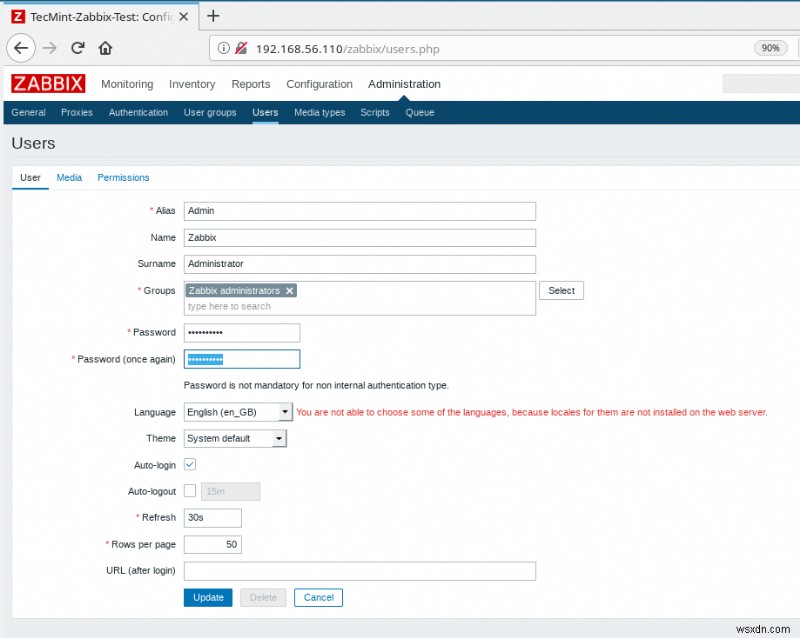Switch to the Permissions tab
This screenshot has width=800, height=638.
click(x=123, y=178)
